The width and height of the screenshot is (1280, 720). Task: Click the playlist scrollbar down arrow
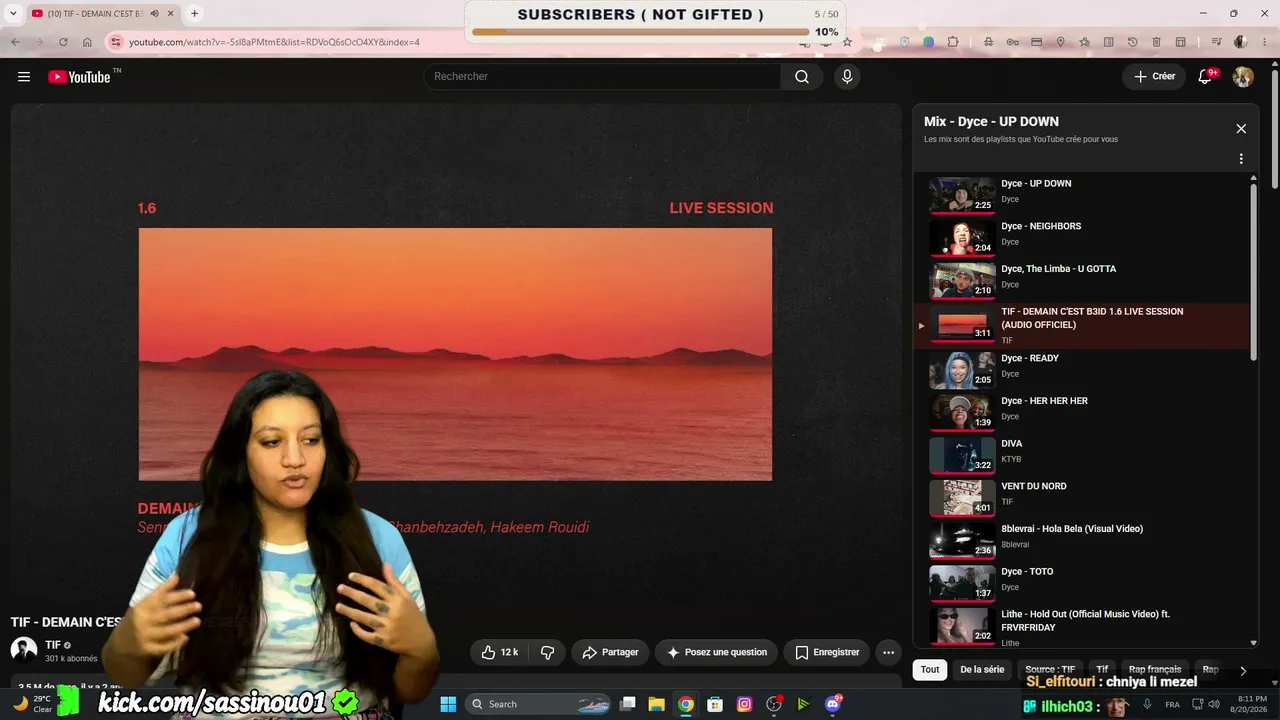coord(1254,643)
